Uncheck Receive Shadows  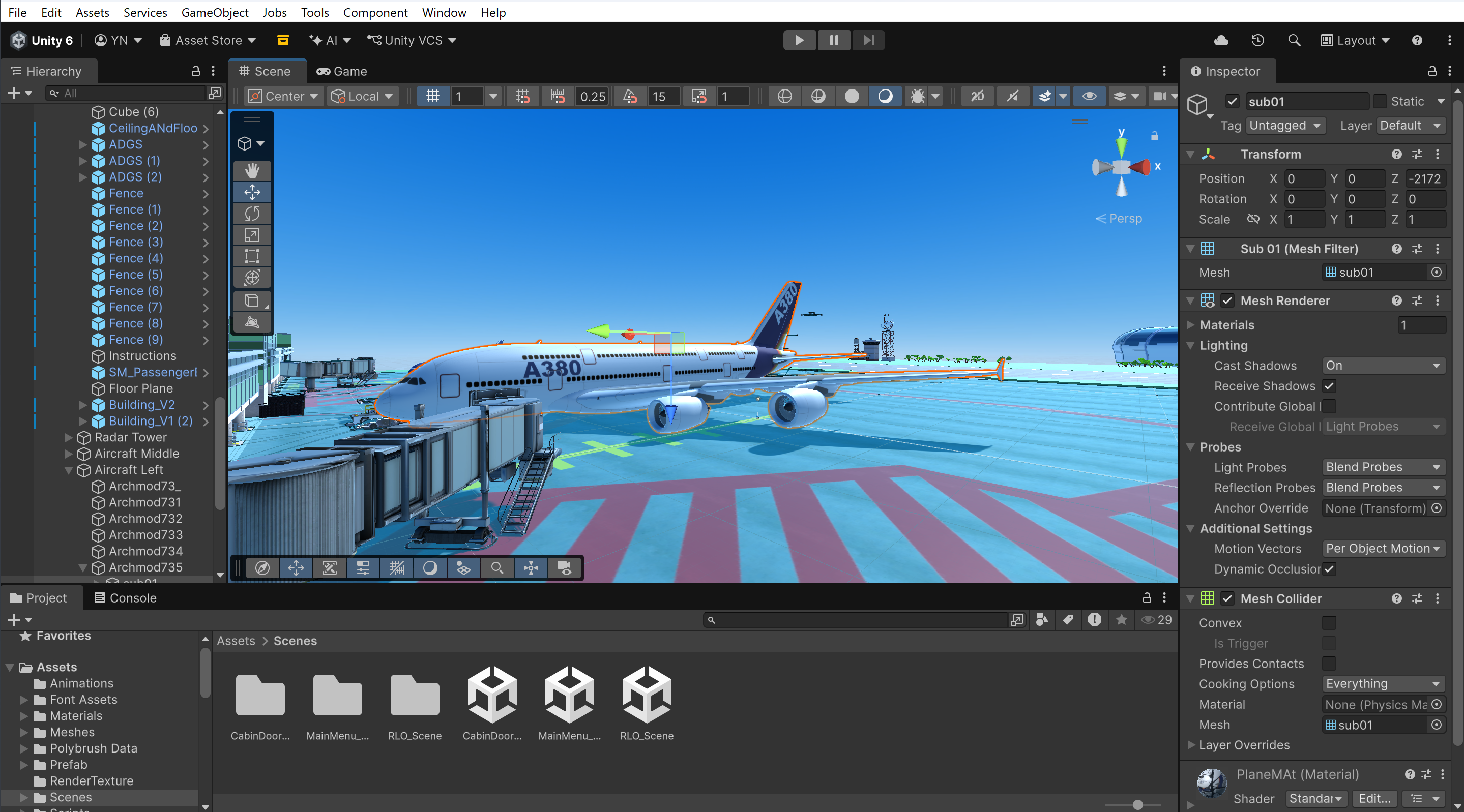1329,386
